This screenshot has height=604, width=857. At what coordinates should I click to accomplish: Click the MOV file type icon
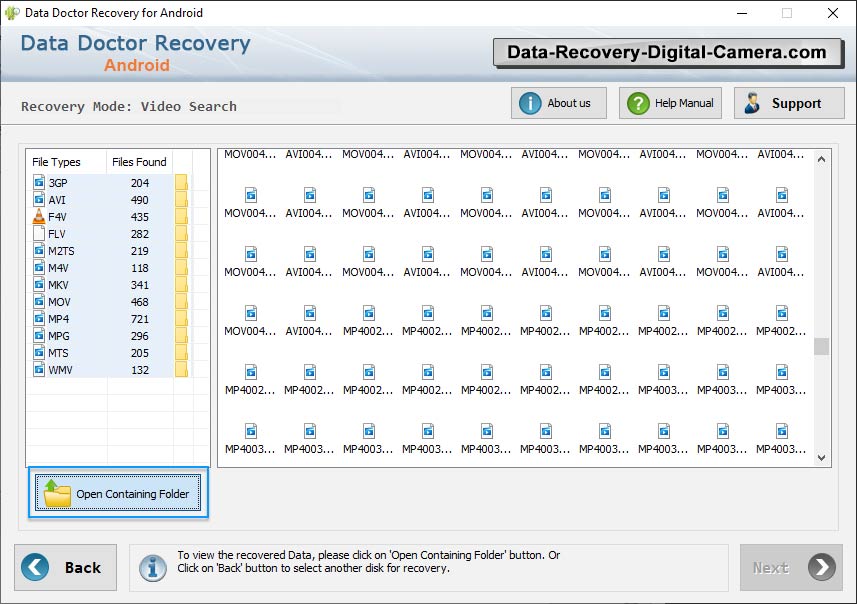point(39,301)
